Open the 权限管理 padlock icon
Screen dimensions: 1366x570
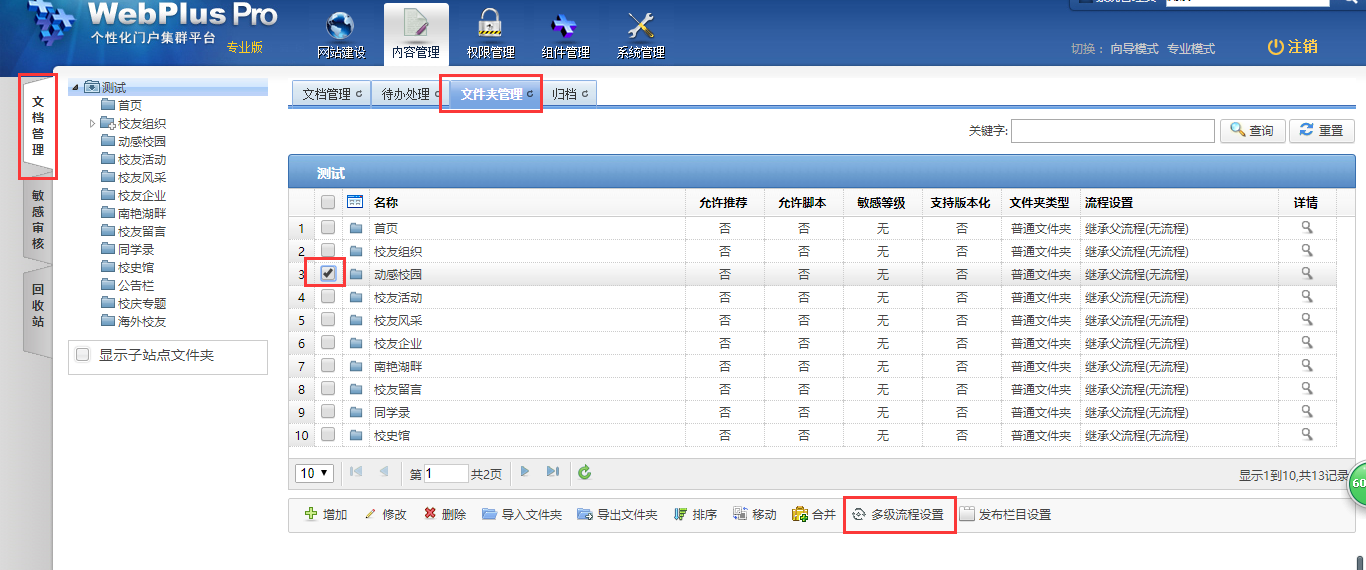pos(490,26)
